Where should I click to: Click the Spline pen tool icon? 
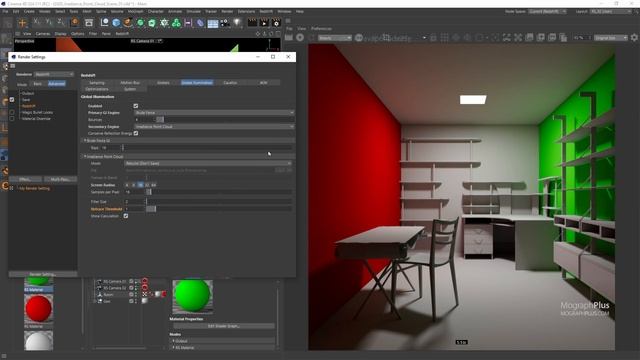128,23
